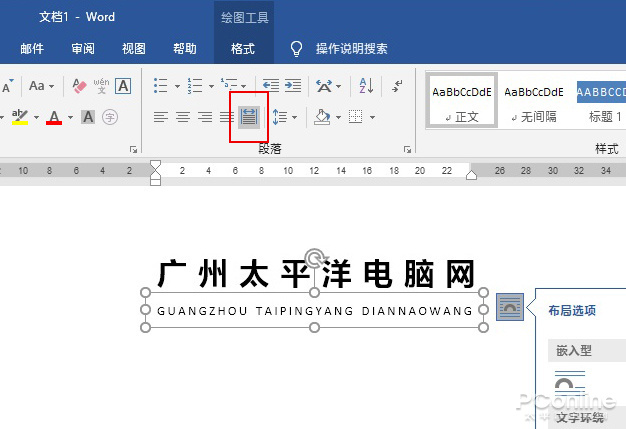Click the top-left textbox sizing handle

[x=146, y=293]
